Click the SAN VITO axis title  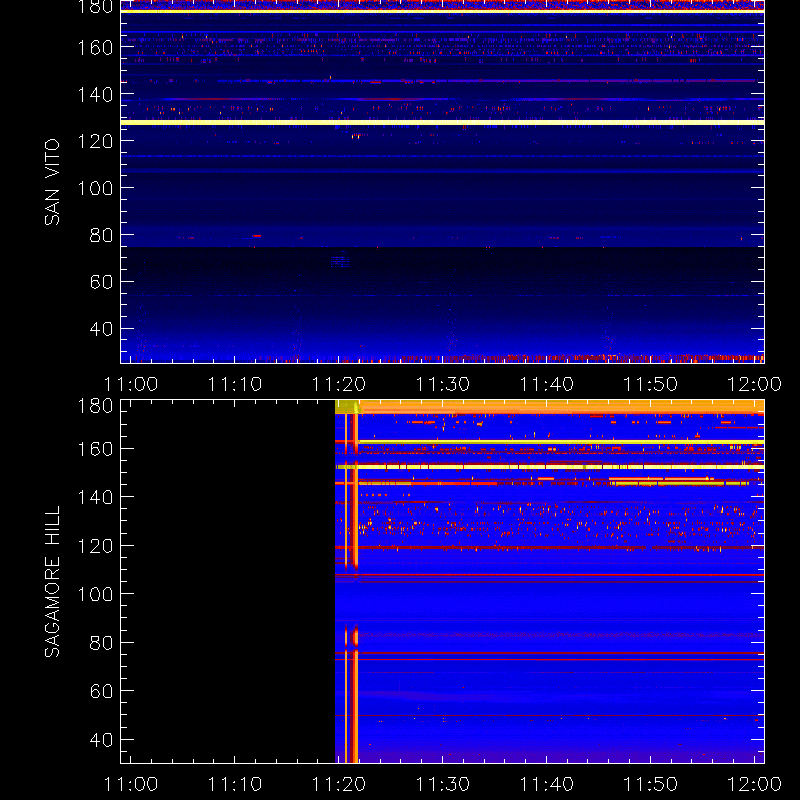coord(52,182)
